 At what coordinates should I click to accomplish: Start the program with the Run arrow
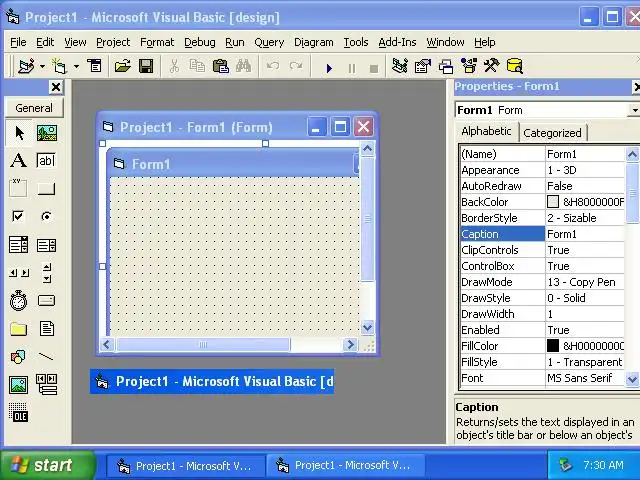click(x=329, y=68)
